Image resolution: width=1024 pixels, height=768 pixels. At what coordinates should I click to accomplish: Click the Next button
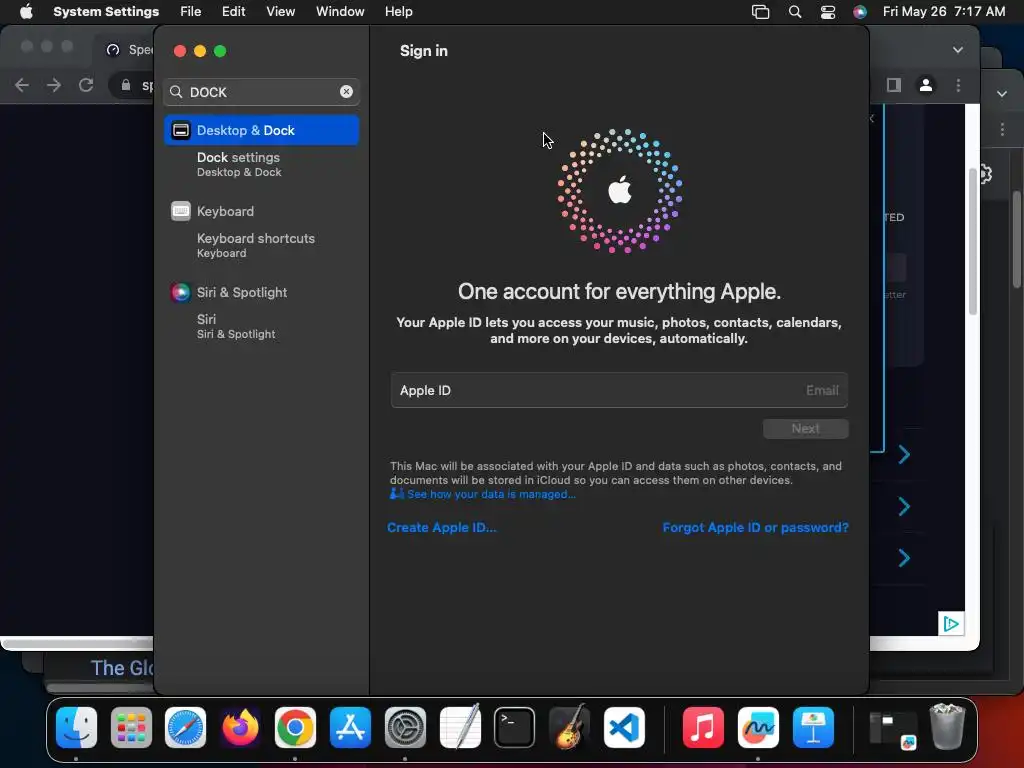tap(805, 428)
